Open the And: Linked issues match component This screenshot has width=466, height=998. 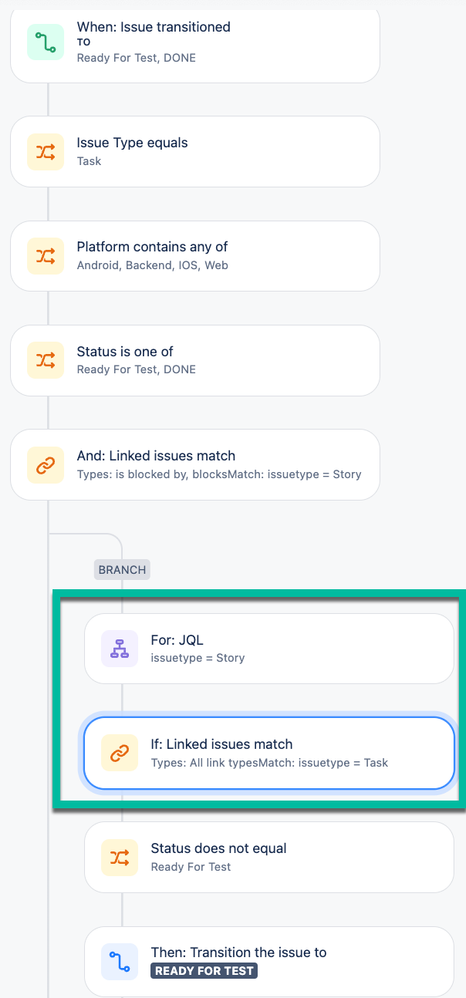(195, 465)
